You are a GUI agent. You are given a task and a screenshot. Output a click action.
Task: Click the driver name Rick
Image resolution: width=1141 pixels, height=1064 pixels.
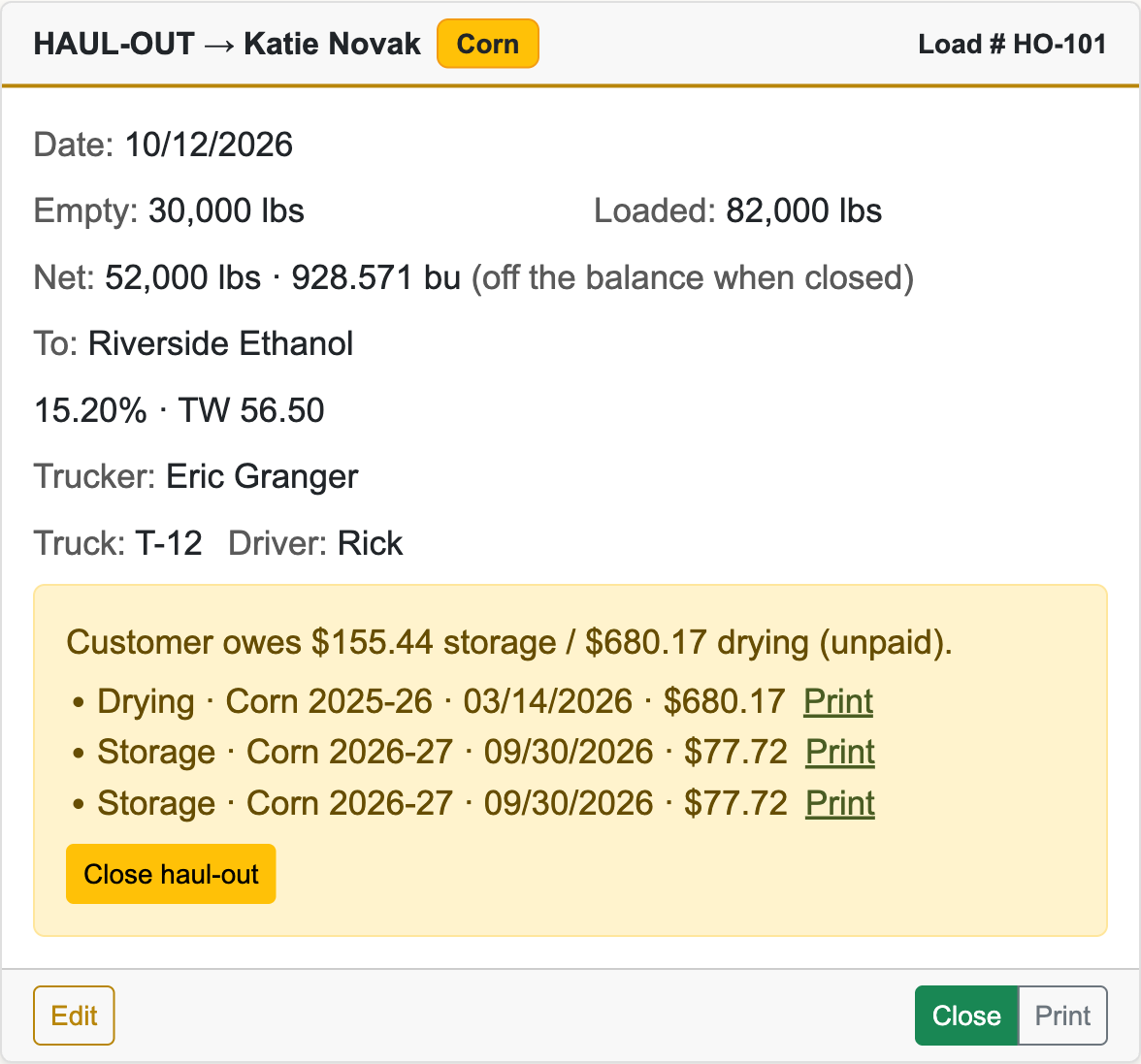(371, 543)
